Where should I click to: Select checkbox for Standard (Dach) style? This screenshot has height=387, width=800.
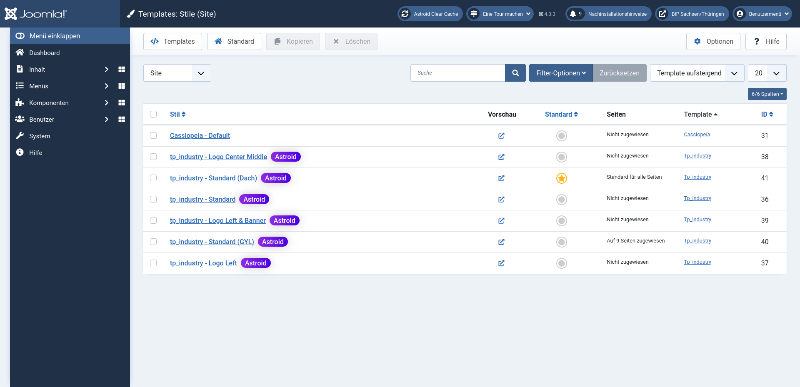pyautogui.click(x=153, y=178)
